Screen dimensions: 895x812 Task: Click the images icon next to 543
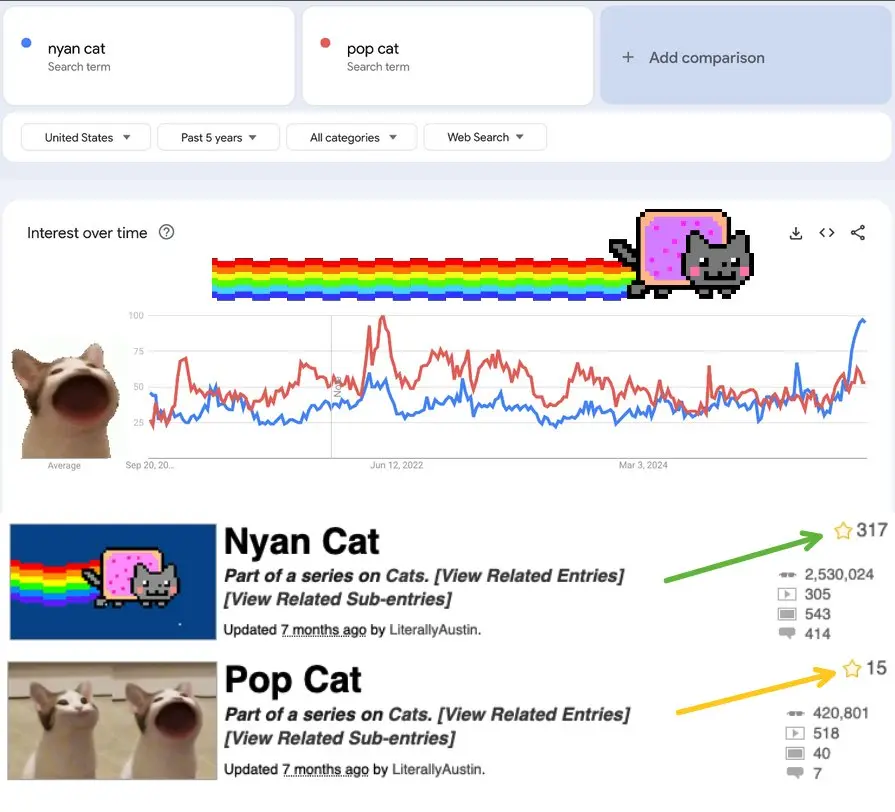click(x=787, y=614)
